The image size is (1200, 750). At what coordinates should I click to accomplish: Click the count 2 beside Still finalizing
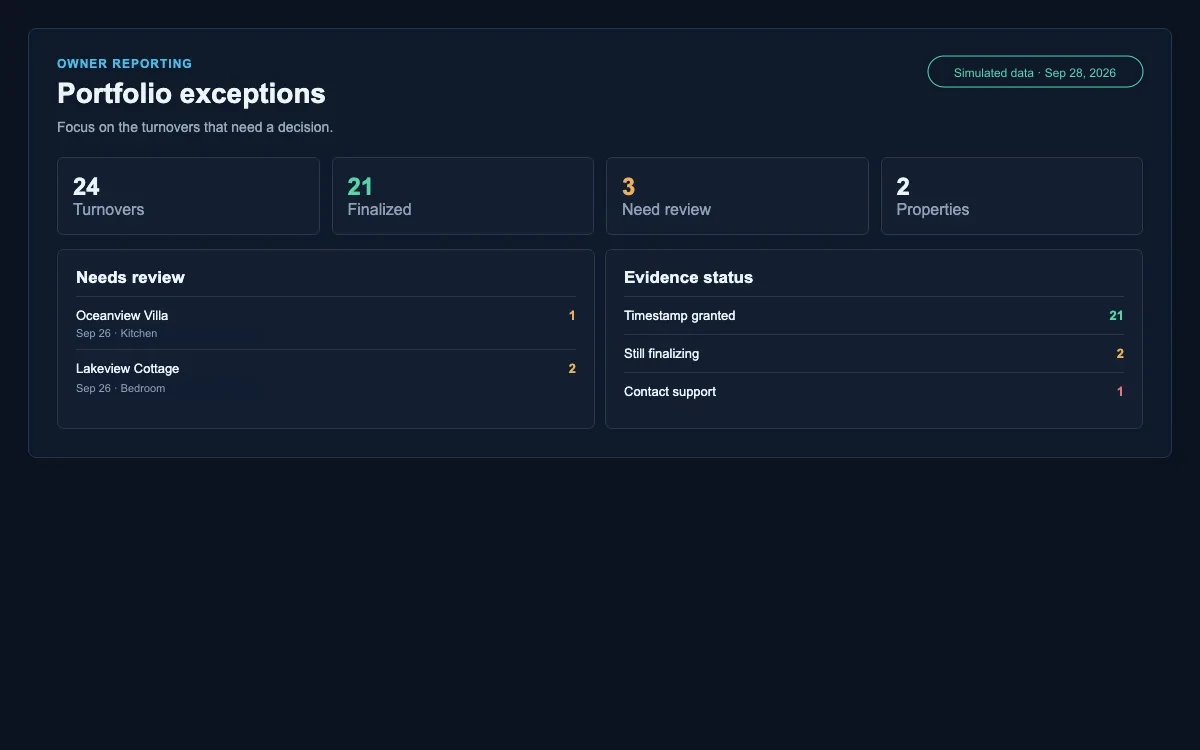pos(1120,354)
